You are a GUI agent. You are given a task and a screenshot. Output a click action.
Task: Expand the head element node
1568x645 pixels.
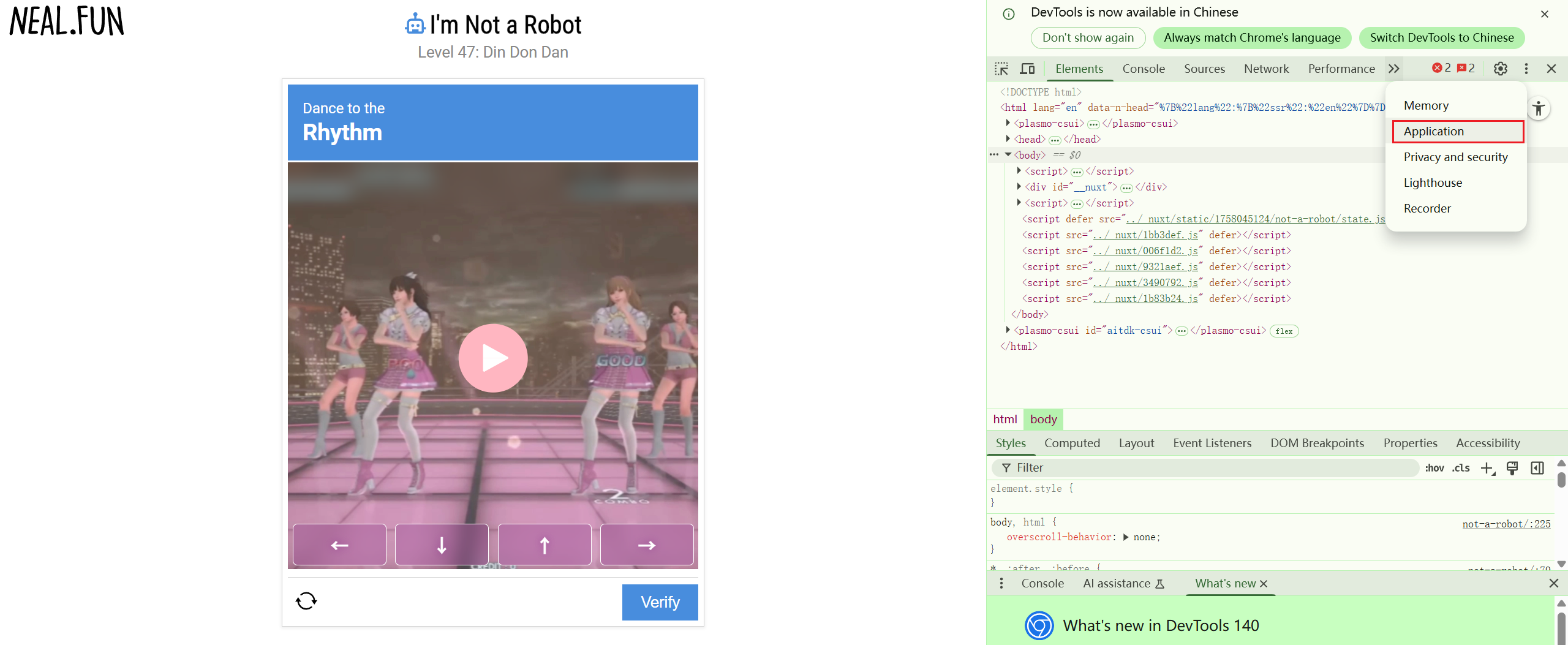click(1008, 139)
